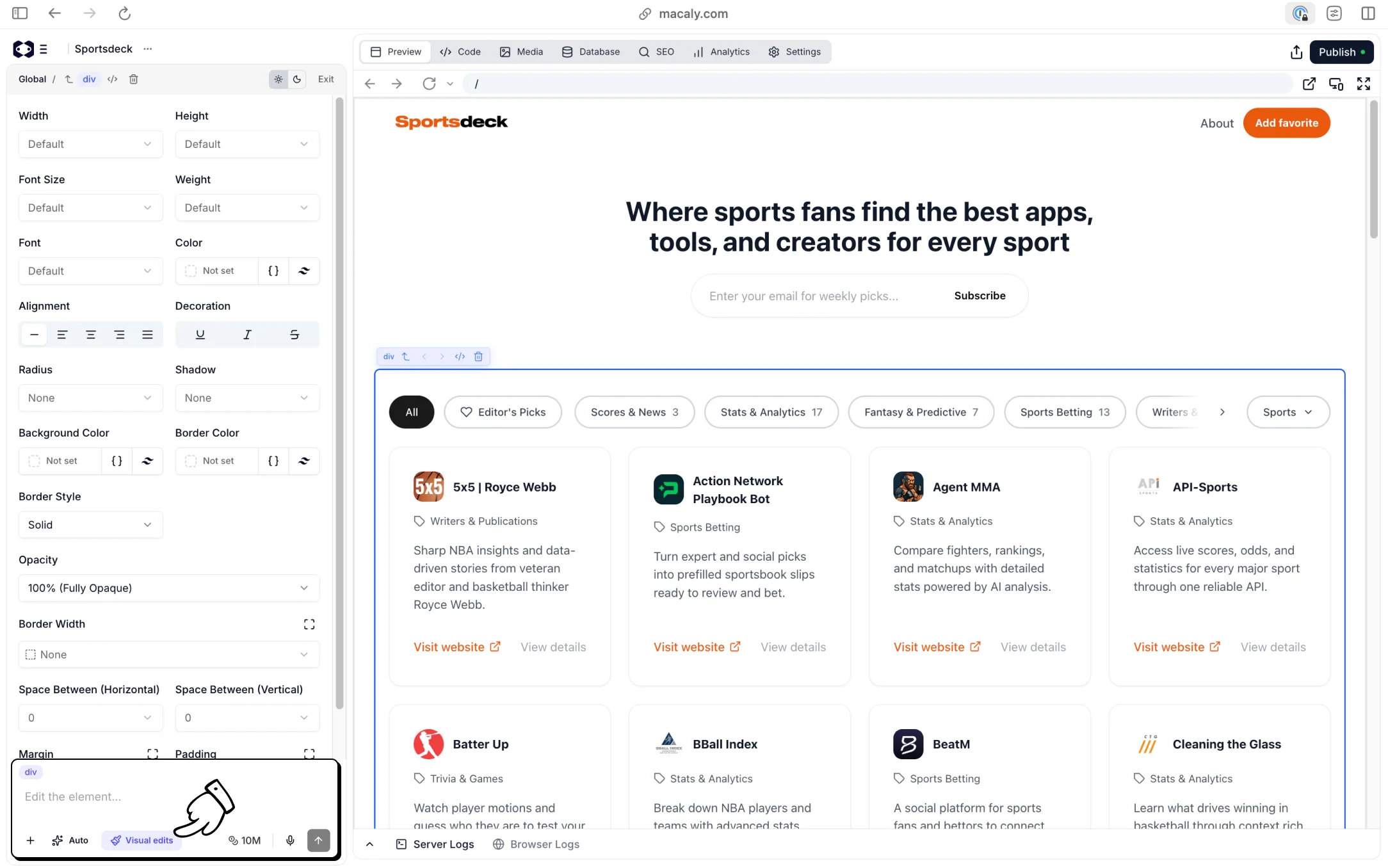The width and height of the screenshot is (1388, 868).
Task: Expand Border Width per-side controls
Action: coord(309,624)
